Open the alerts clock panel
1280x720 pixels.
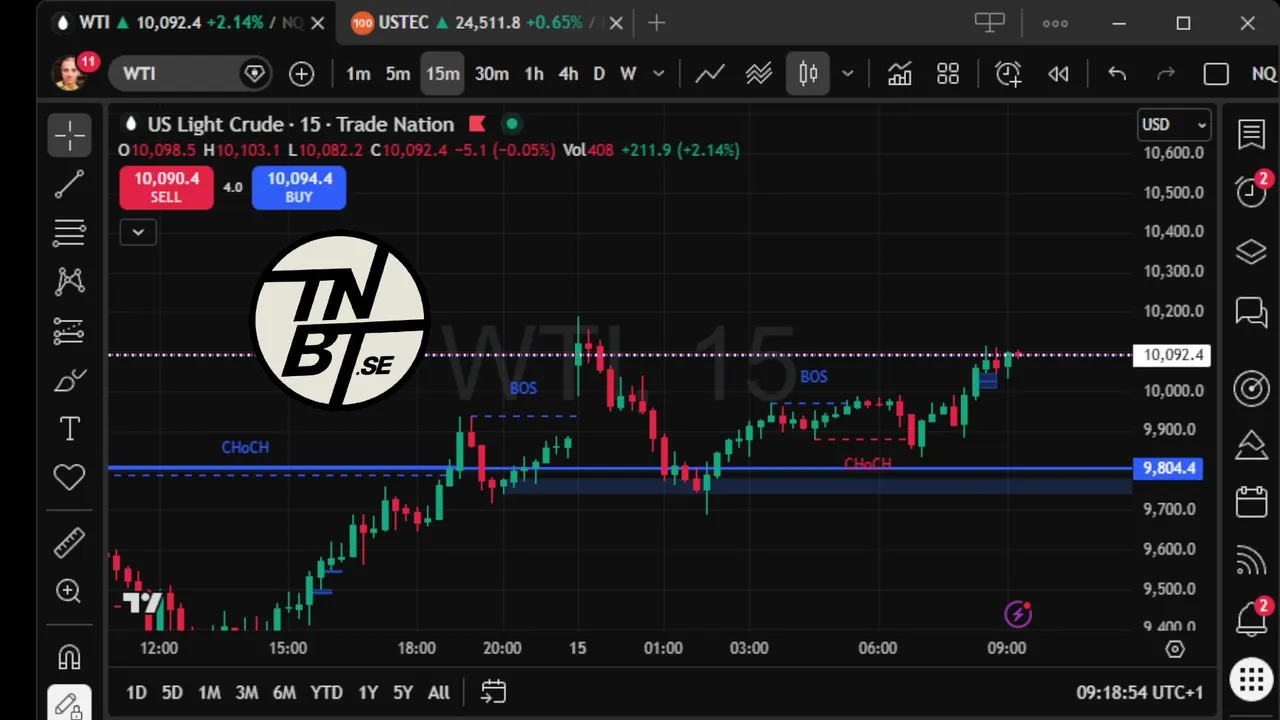click(x=1251, y=191)
